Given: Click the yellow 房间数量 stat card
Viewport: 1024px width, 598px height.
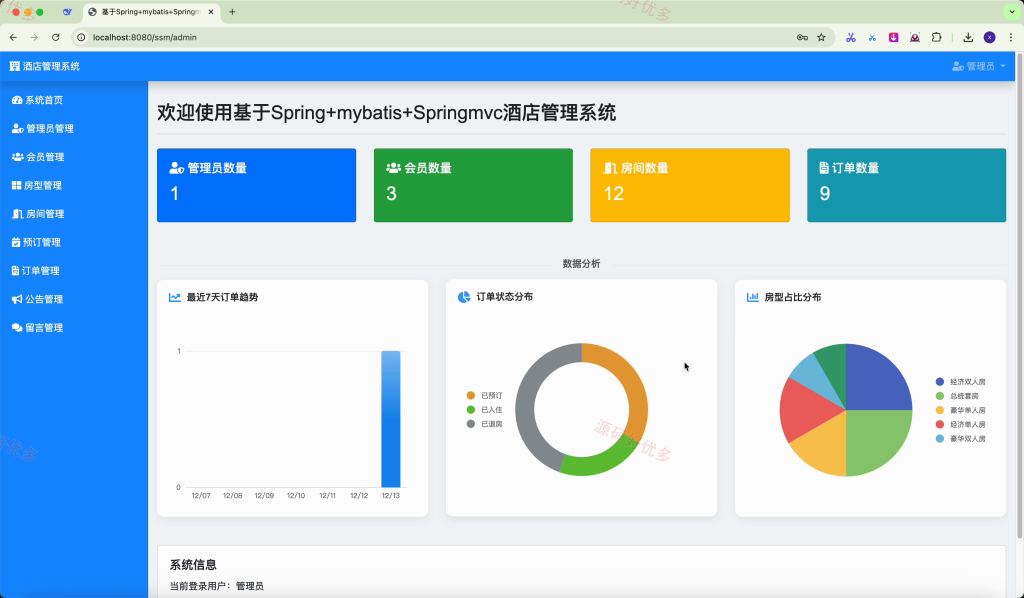Looking at the screenshot, I should click(x=690, y=185).
